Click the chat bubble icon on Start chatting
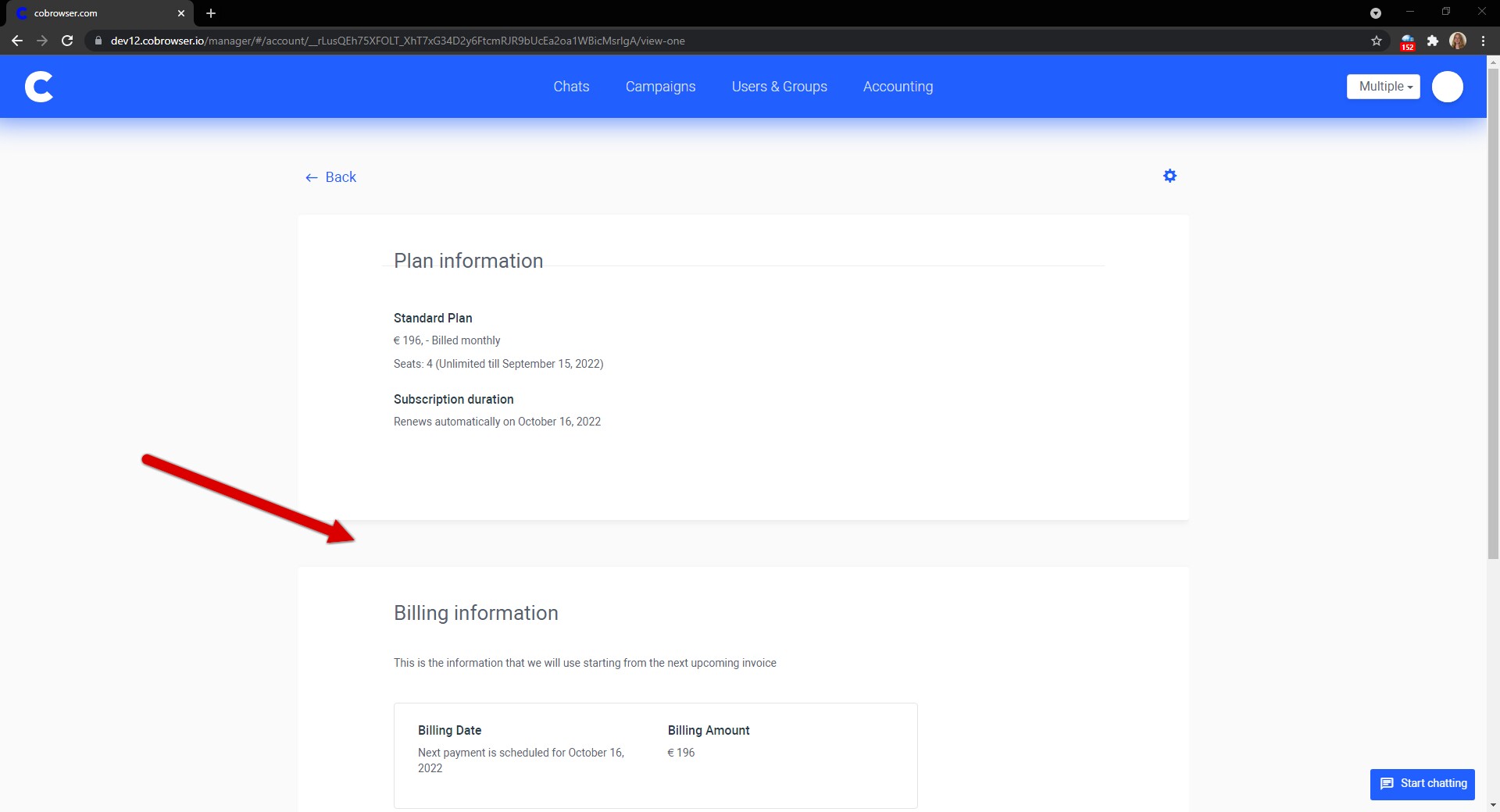The height and width of the screenshot is (812, 1500). click(1387, 784)
